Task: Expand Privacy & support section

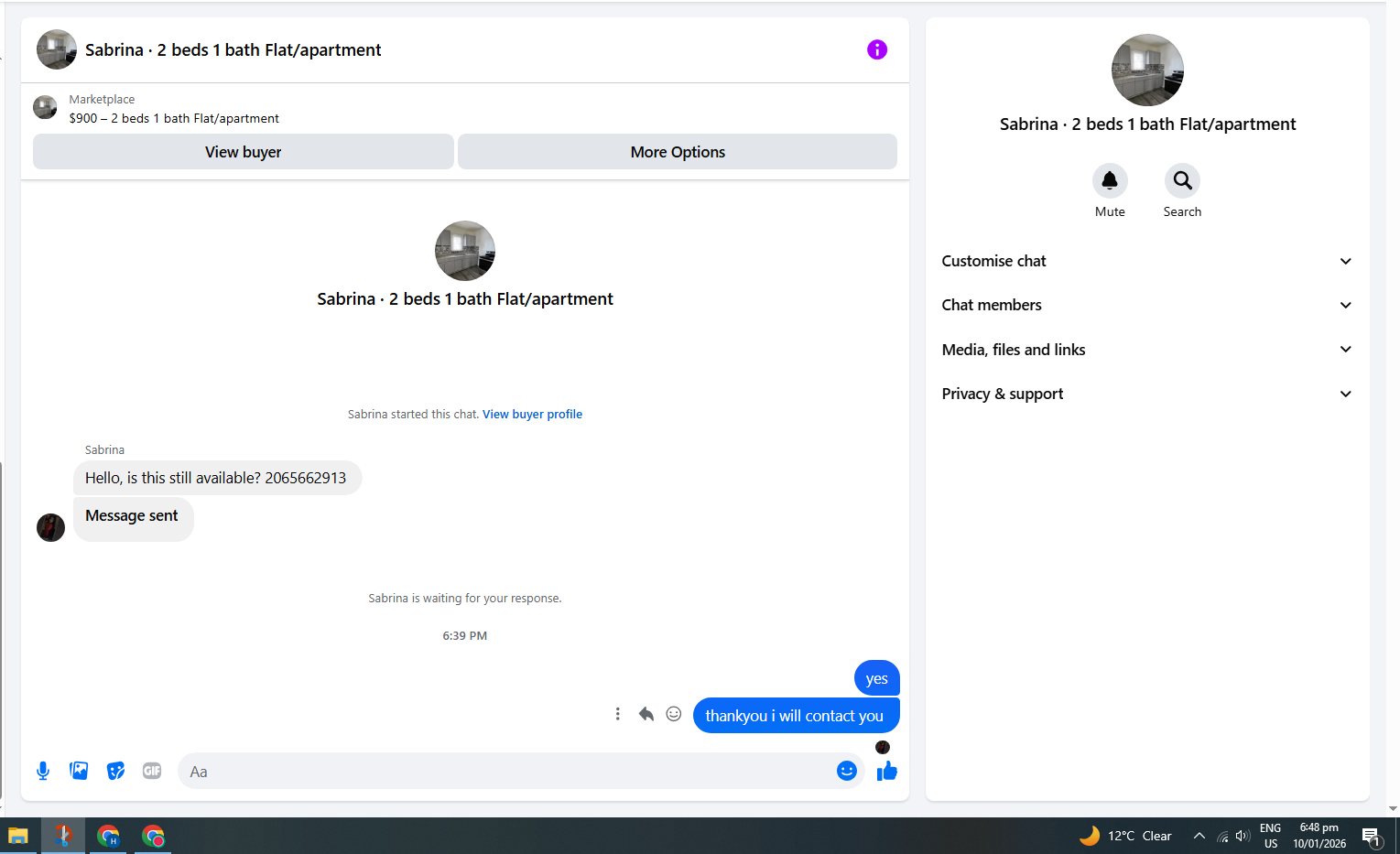Action: [x=1147, y=394]
